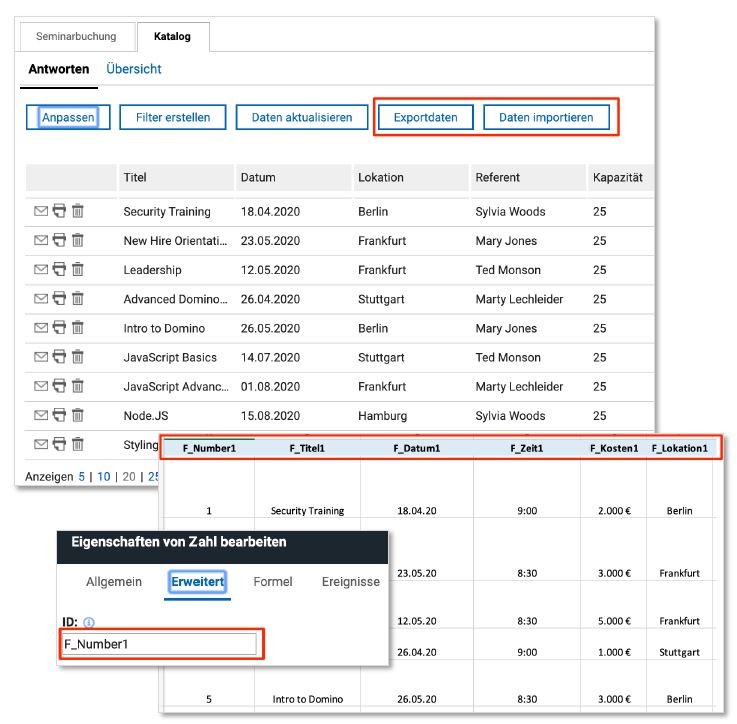Sort by Kapazität column header
737x724 pixels.
(x=620, y=177)
